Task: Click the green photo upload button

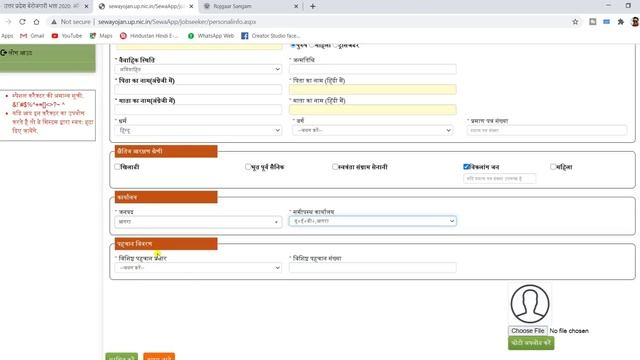Action: pyautogui.click(x=531, y=343)
